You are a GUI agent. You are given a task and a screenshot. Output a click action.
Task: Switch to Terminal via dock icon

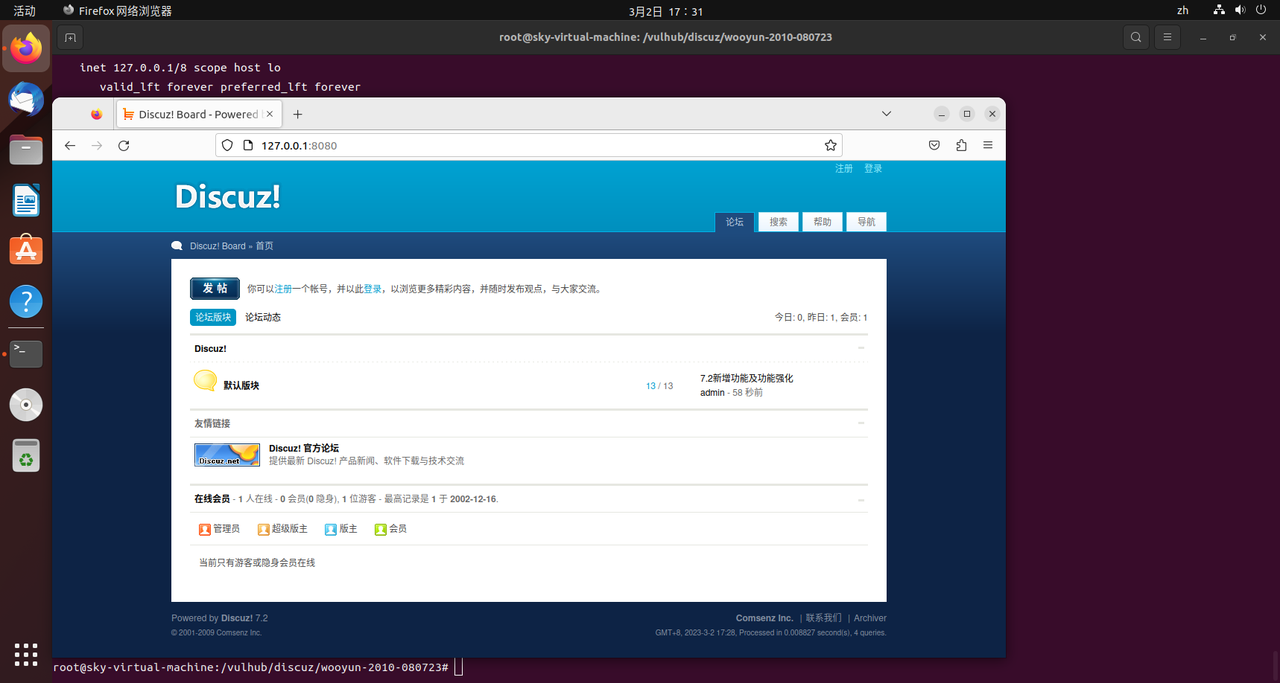(x=26, y=354)
